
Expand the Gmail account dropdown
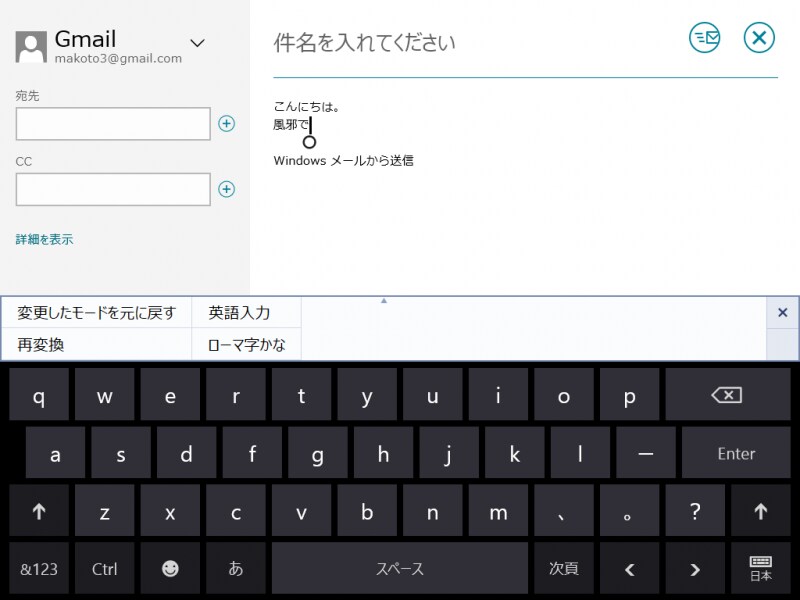197,44
